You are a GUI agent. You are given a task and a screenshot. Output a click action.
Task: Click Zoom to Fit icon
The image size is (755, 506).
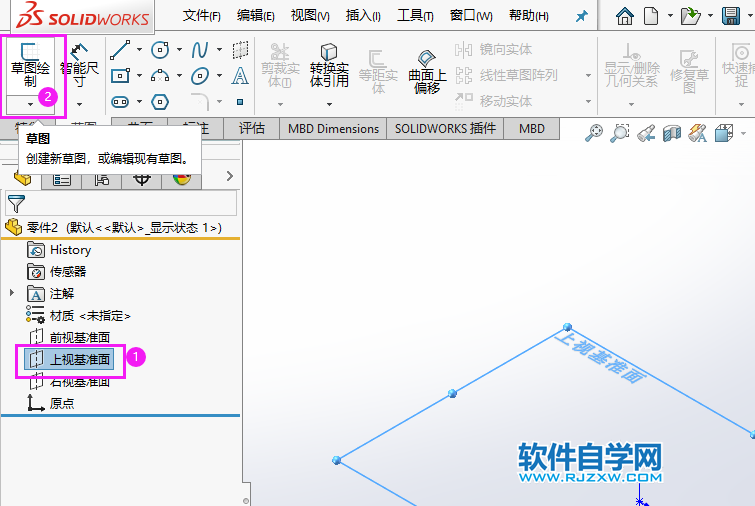coord(594,133)
